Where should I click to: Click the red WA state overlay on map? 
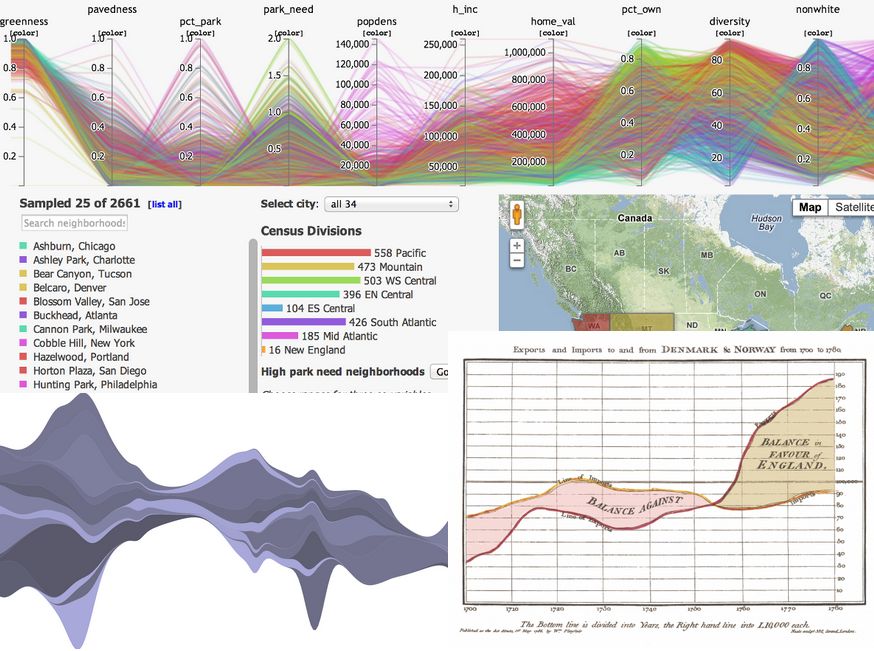(x=594, y=324)
